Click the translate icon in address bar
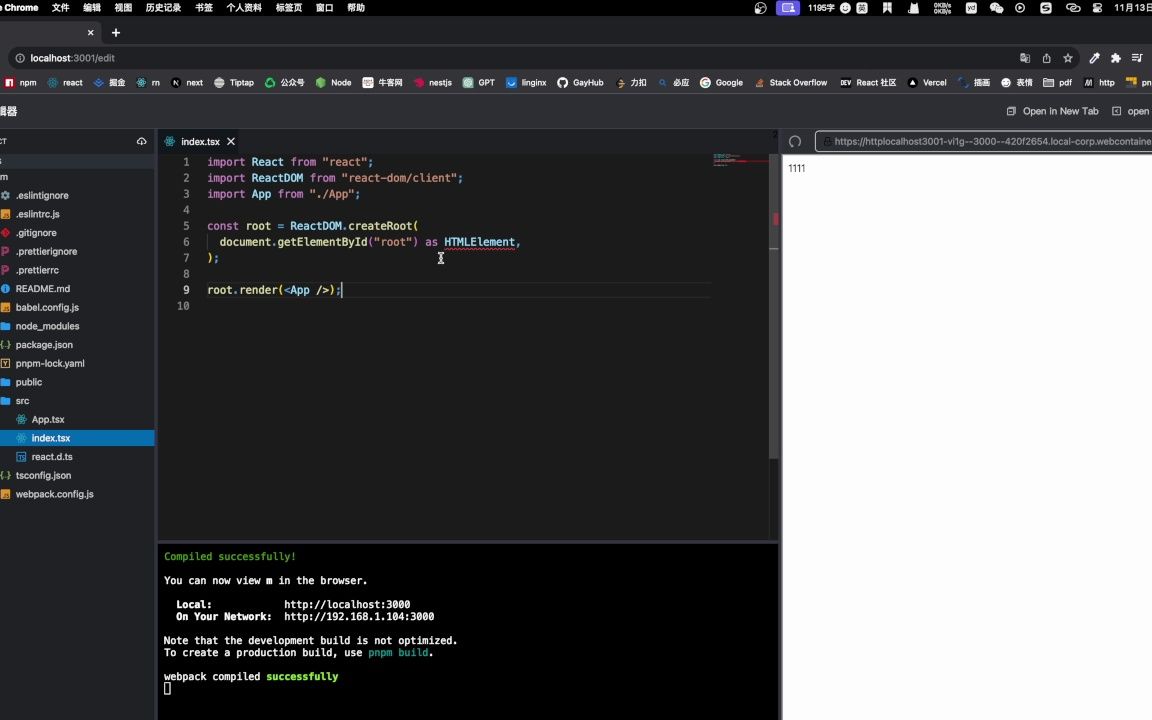Viewport: 1152px width, 720px height. (1025, 58)
